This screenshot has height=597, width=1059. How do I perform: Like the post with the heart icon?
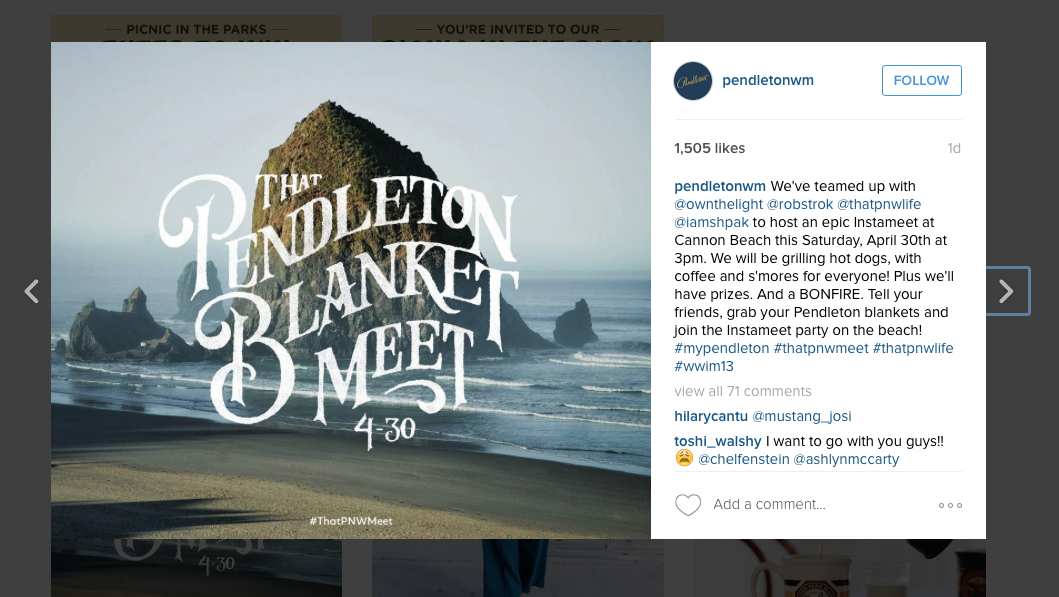(x=688, y=505)
